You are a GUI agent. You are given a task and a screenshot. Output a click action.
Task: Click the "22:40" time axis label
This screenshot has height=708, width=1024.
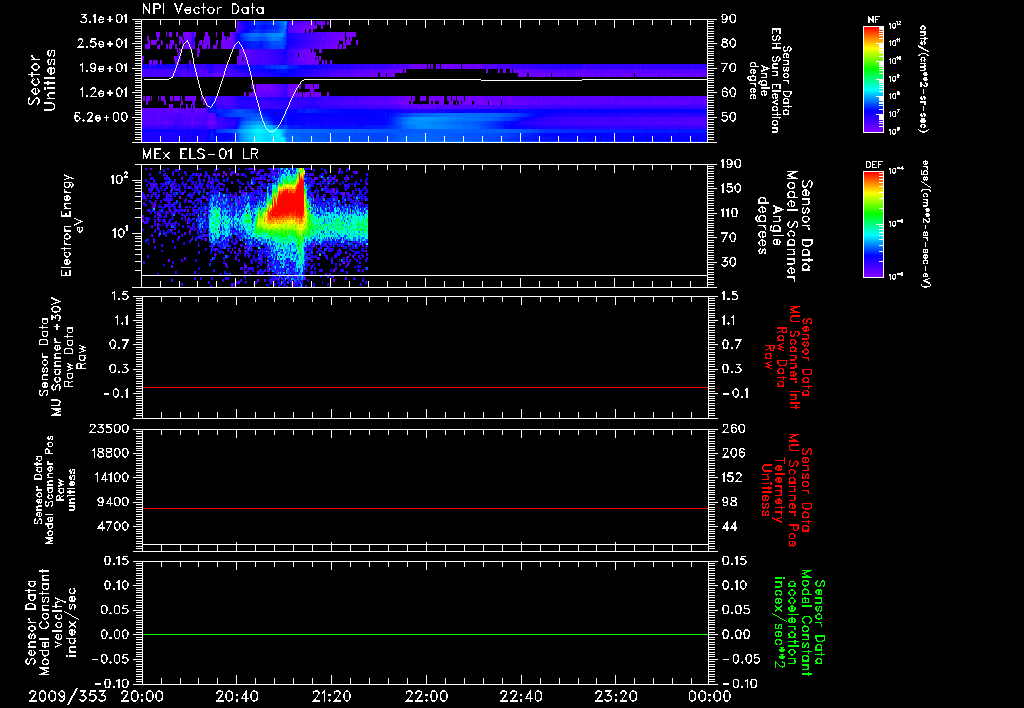click(x=520, y=696)
